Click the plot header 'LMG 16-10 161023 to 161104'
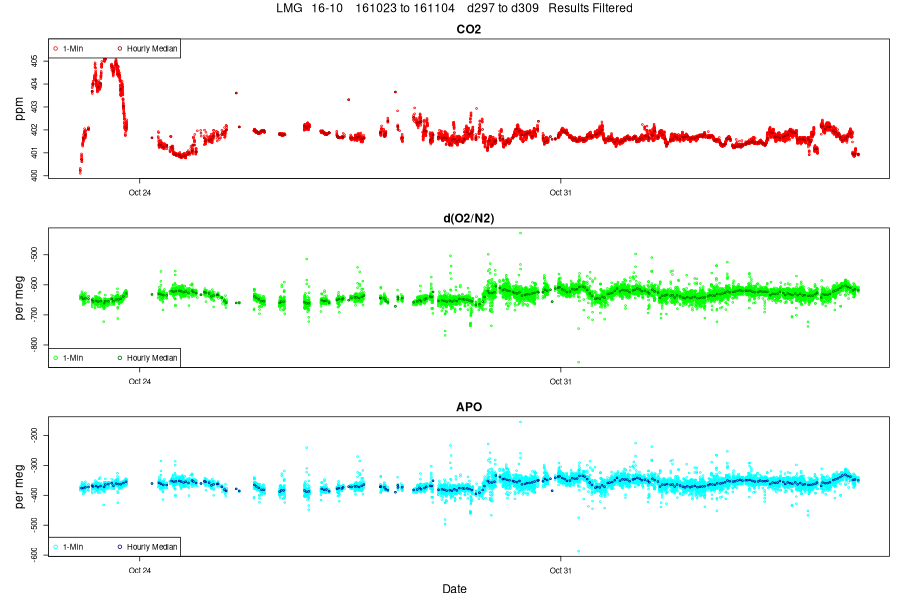The height and width of the screenshot is (600, 900). pos(365,8)
